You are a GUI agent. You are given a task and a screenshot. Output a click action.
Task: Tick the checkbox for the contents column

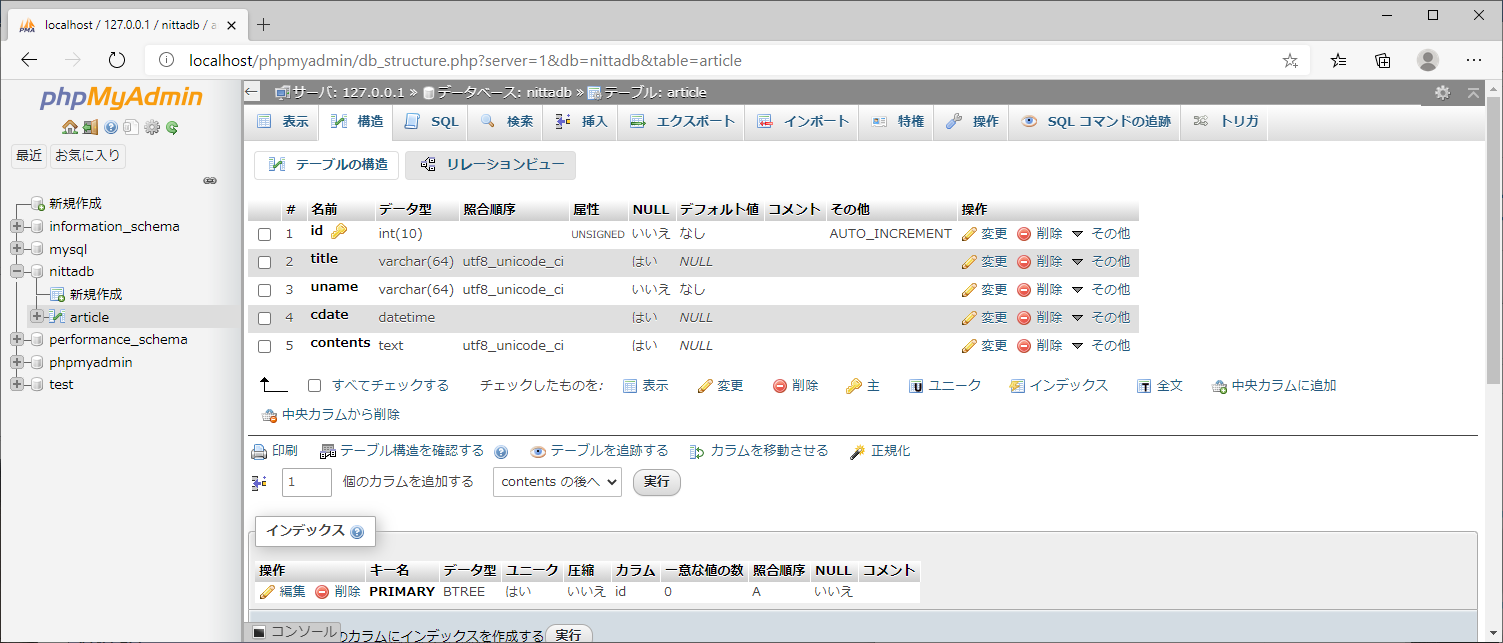click(265, 346)
